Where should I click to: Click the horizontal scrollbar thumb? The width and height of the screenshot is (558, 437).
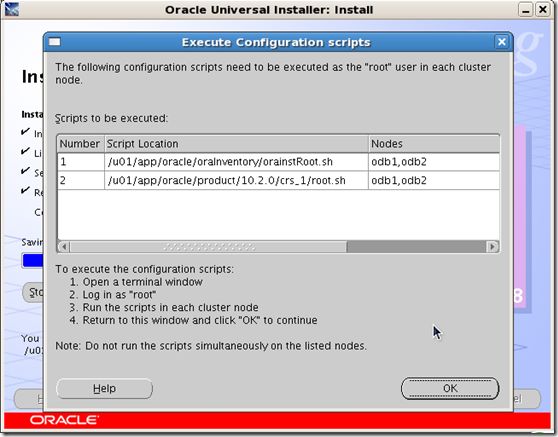[208, 246]
